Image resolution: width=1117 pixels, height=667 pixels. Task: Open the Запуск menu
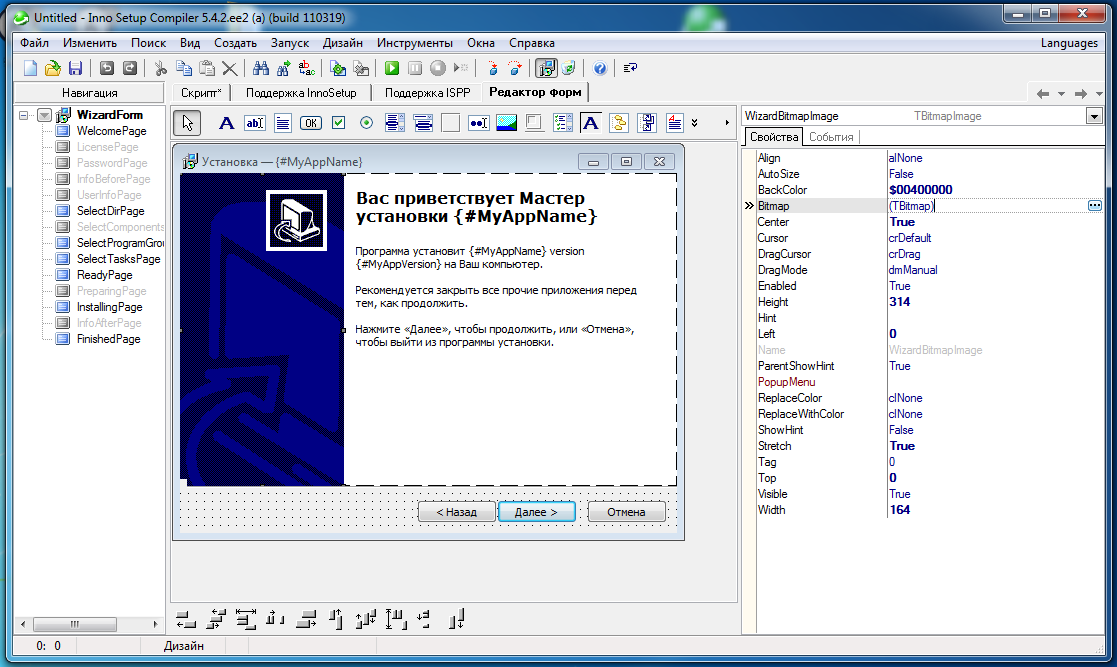coord(292,43)
